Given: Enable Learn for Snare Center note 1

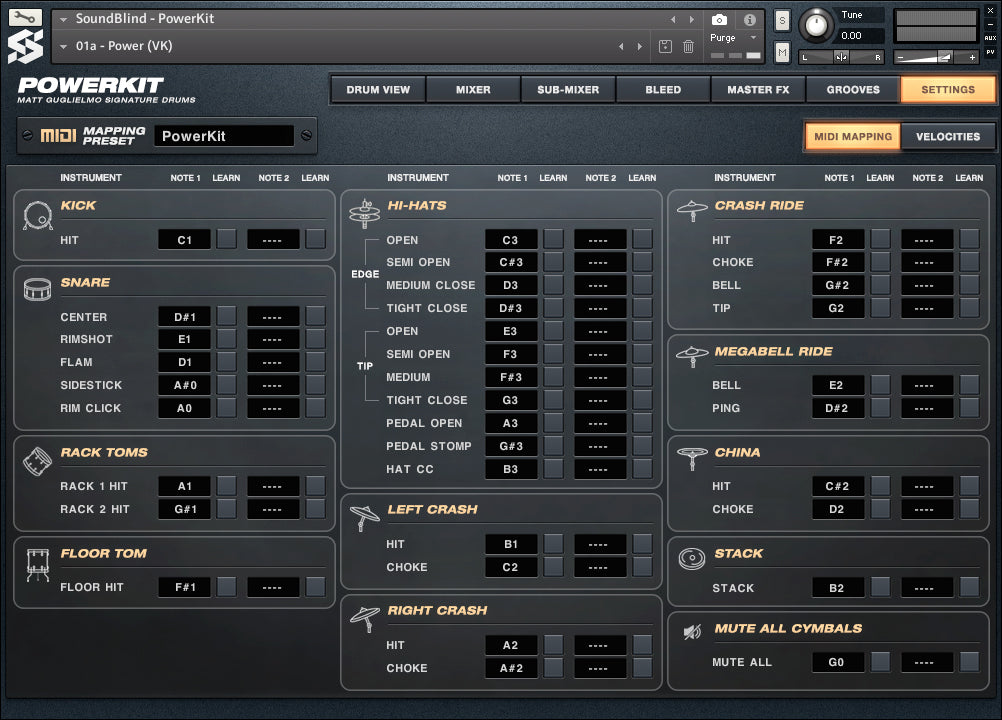Looking at the screenshot, I should (226, 316).
